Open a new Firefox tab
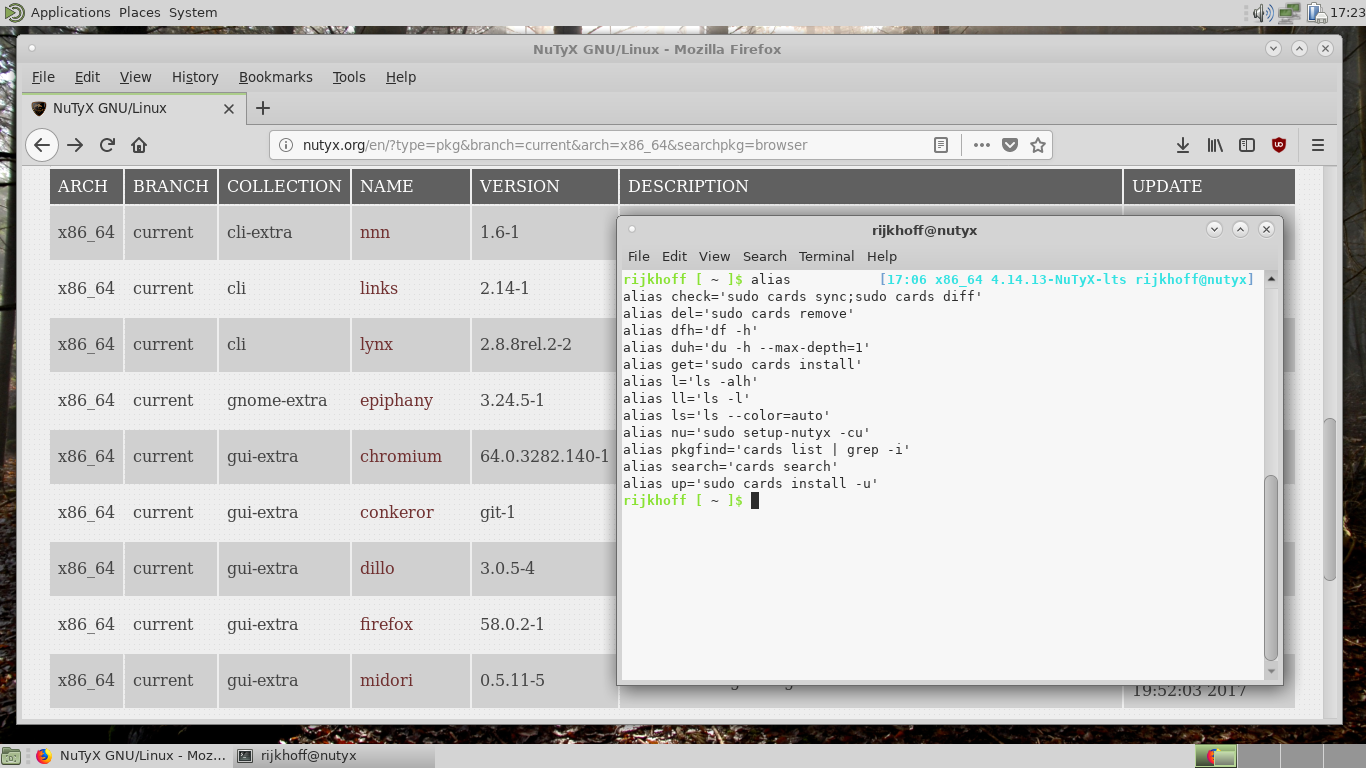The image size is (1366, 768). click(x=263, y=108)
